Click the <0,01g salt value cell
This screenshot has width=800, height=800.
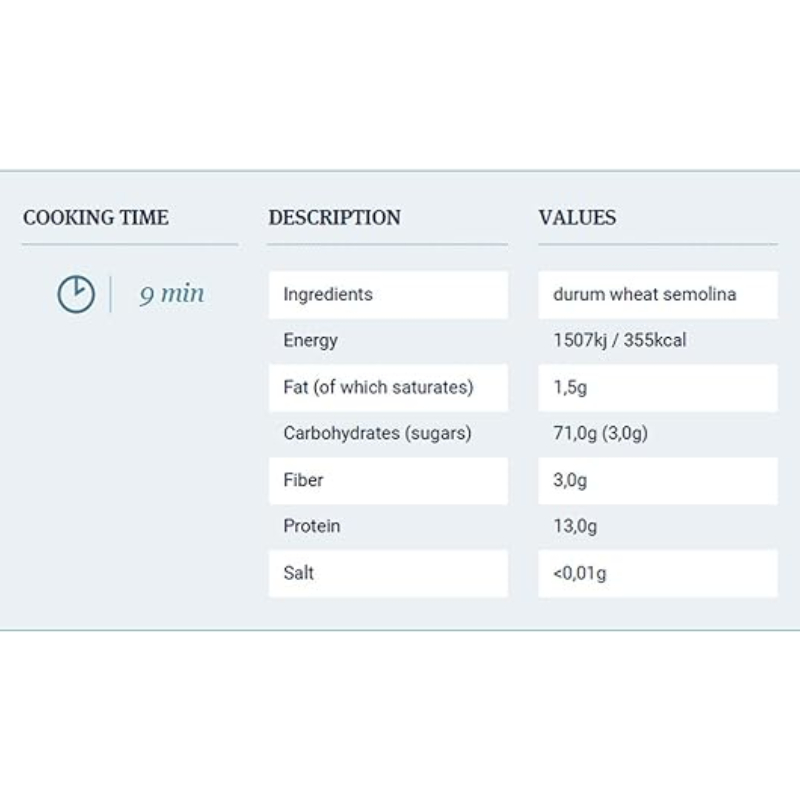pos(657,573)
